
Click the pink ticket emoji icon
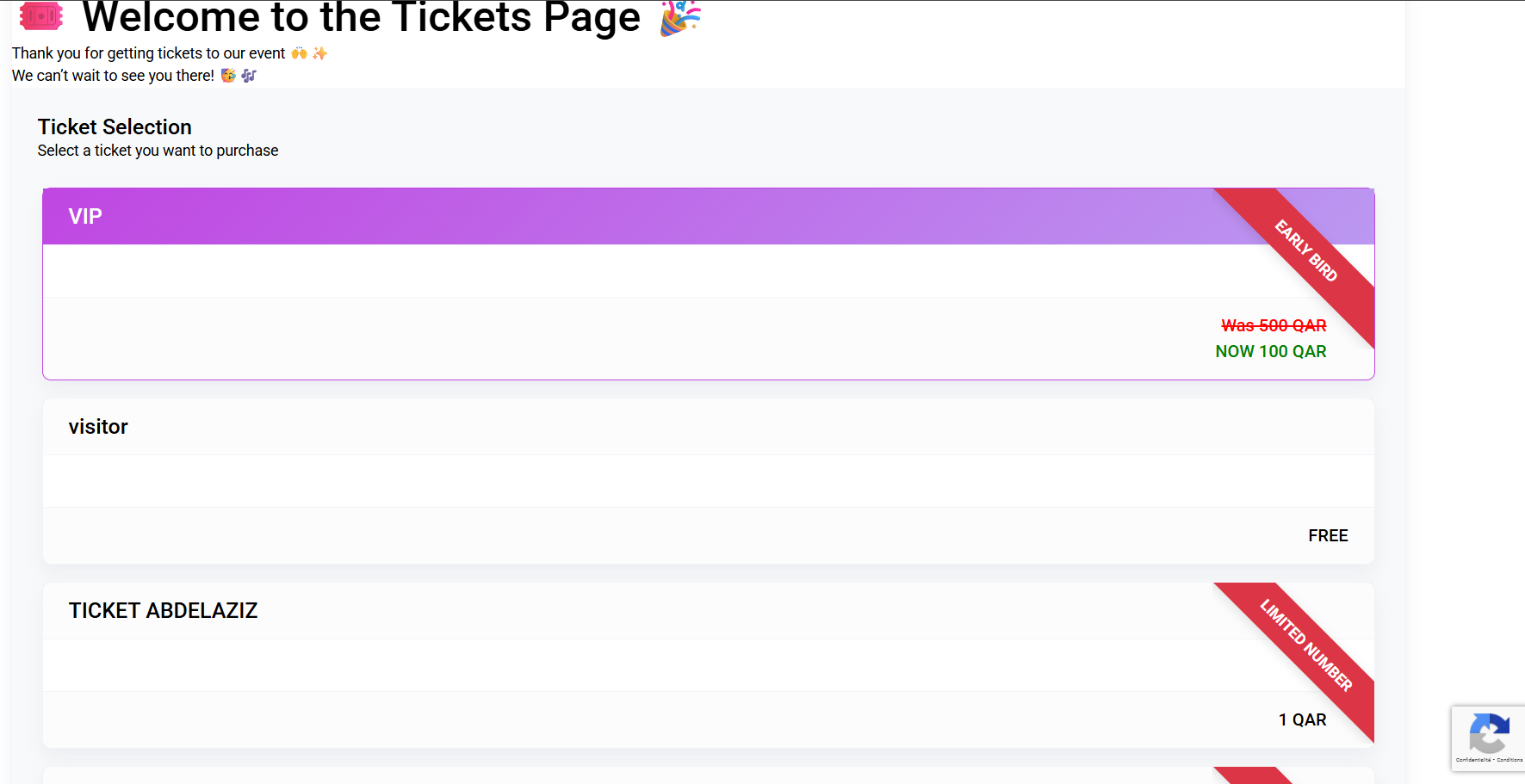click(40, 16)
